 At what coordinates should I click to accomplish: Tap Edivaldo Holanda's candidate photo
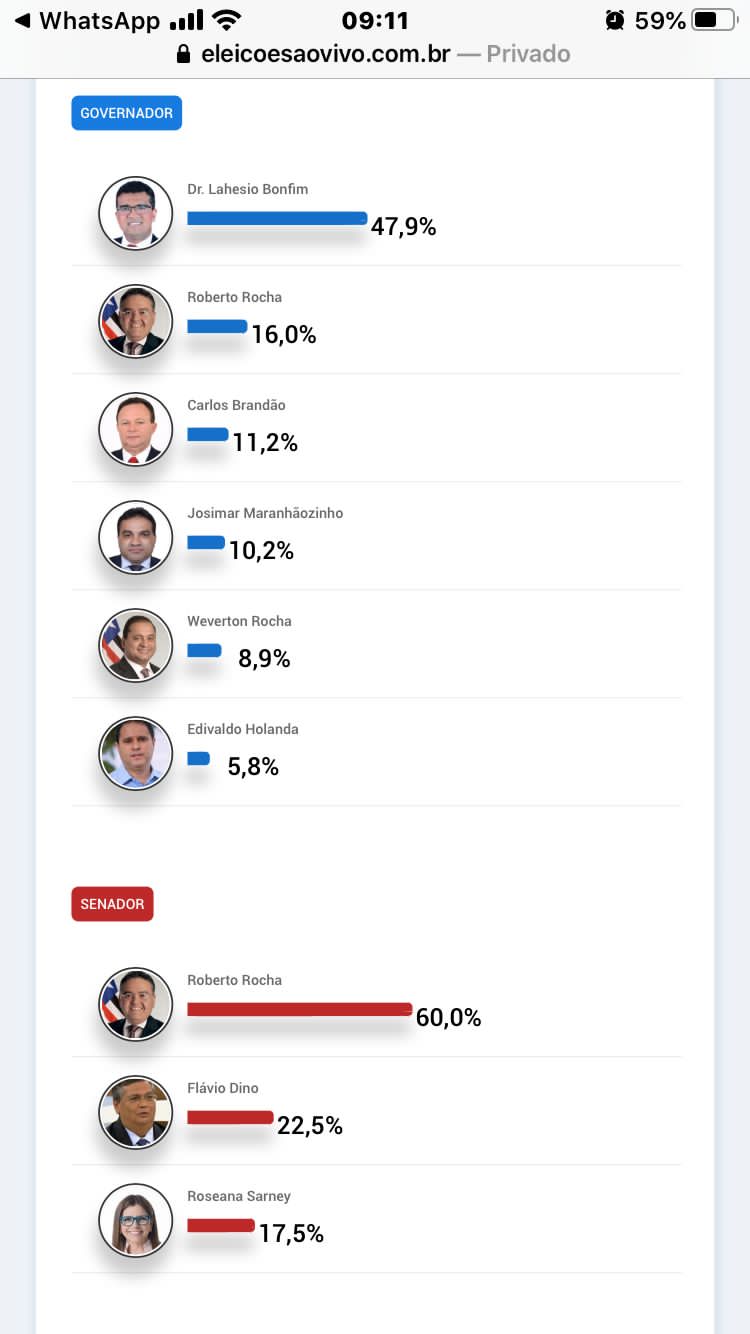pos(136,753)
